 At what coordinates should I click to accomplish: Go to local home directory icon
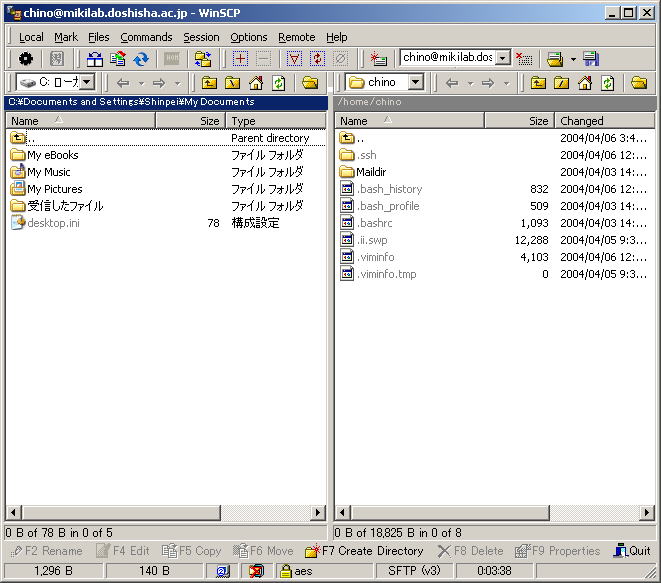255,83
